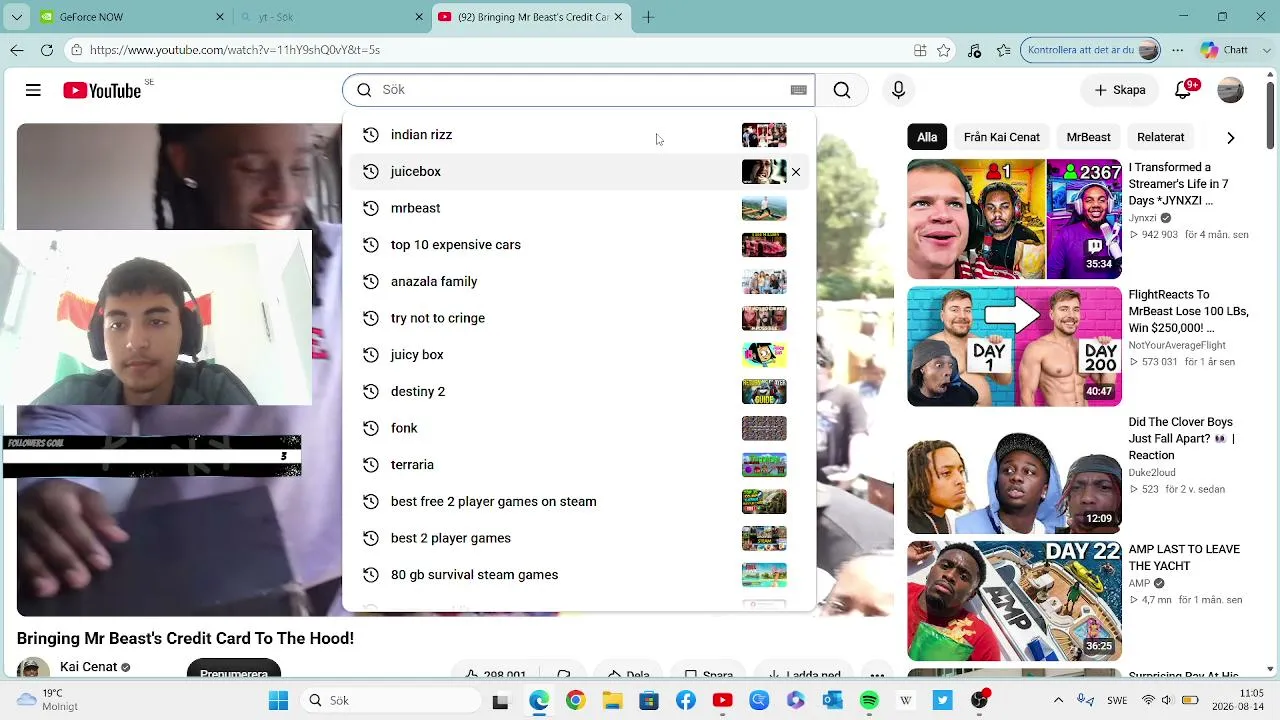This screenshot has width=1280, height=720.
Task: Open AMP LAST TO LEAVE THE YACHT title
Action: point(1184,558)
